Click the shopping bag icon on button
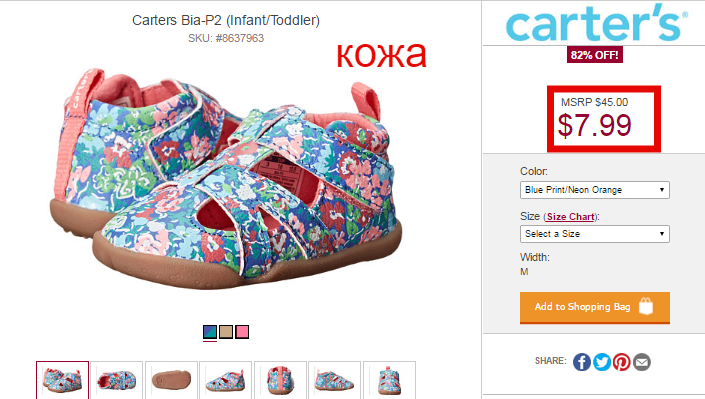Viewport: 705px width, 399px height. tap(646, 306)
